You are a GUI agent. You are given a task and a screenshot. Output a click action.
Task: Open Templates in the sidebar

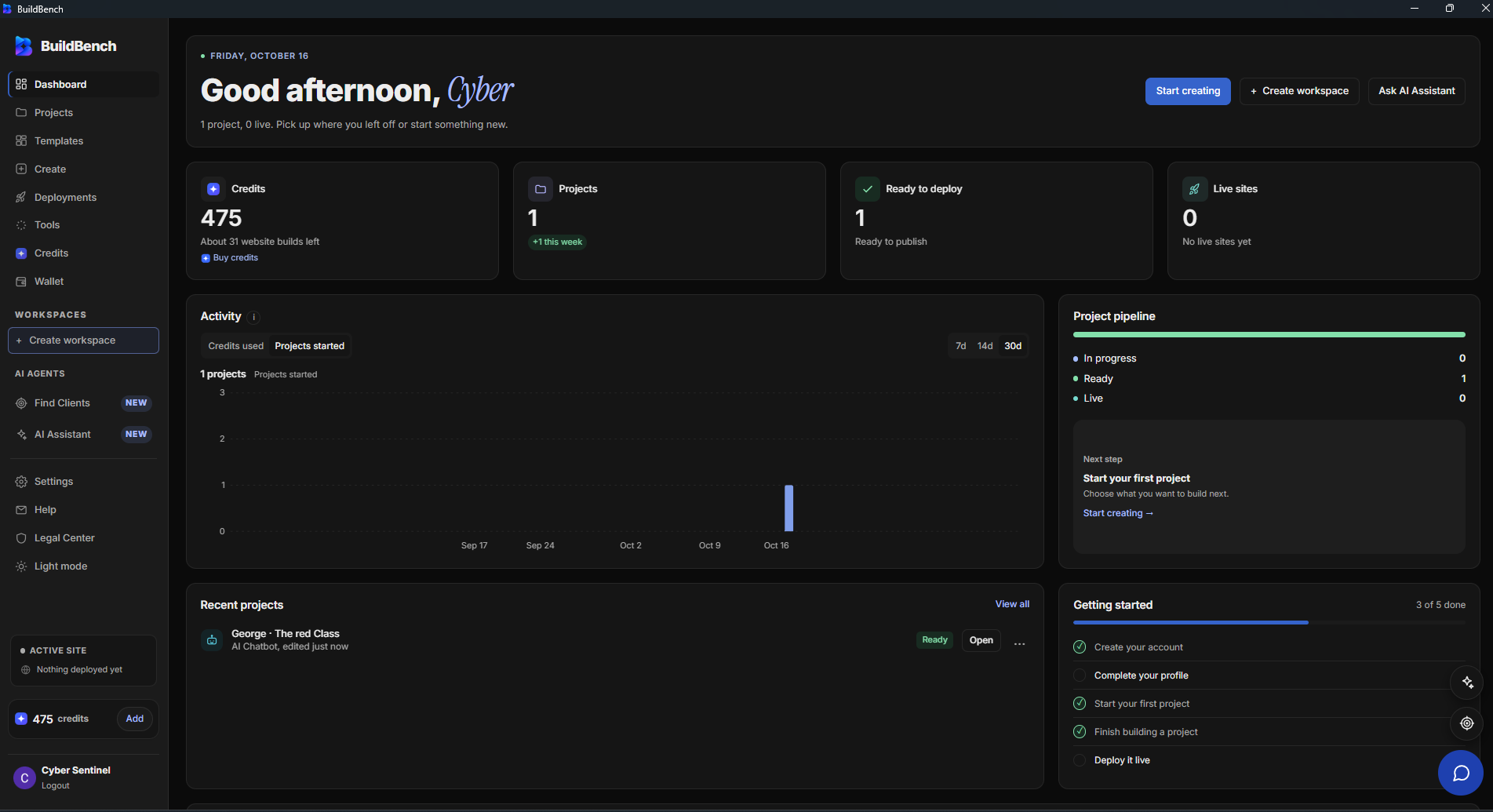83,141
